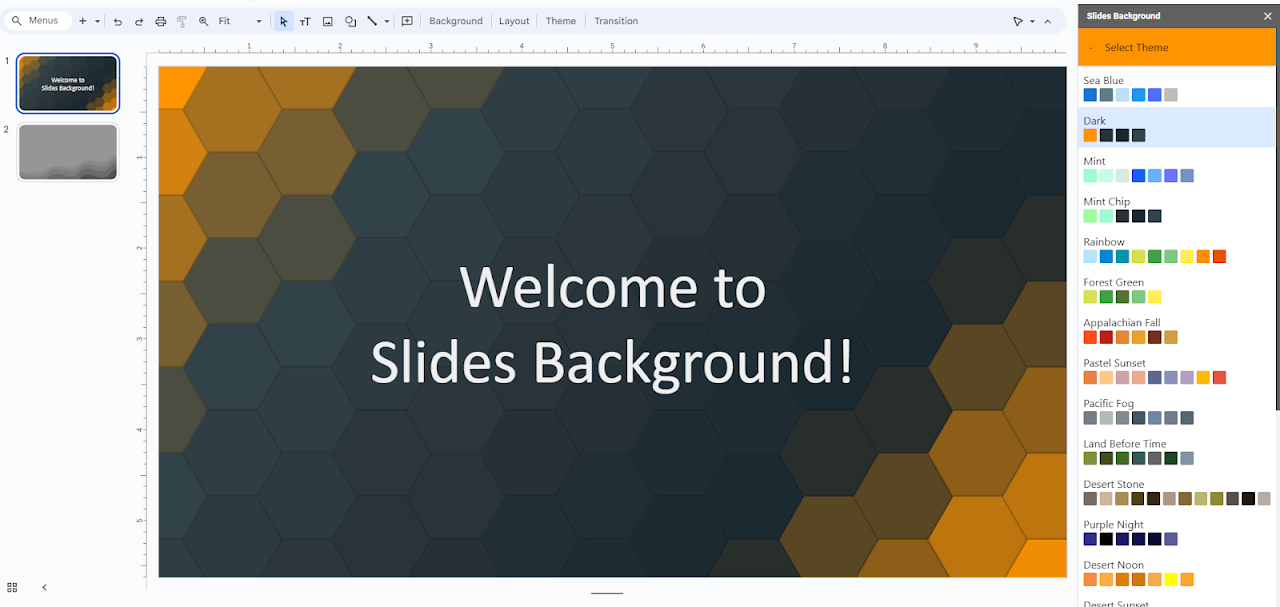1280x607 pixels.
Task: Choose the Forest Green theme
Action: [x=1177, y=290]
